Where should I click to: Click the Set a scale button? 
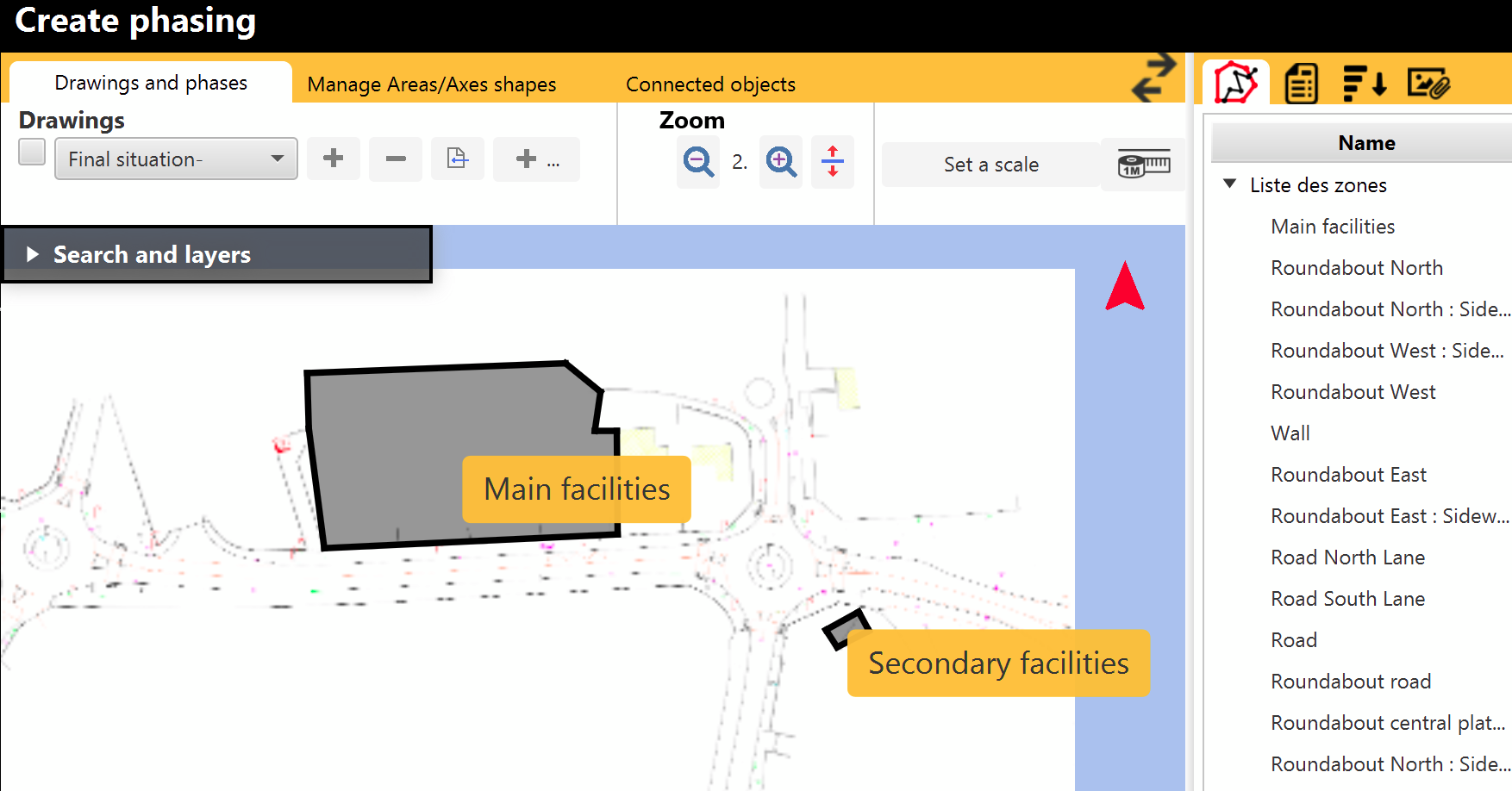990,165
